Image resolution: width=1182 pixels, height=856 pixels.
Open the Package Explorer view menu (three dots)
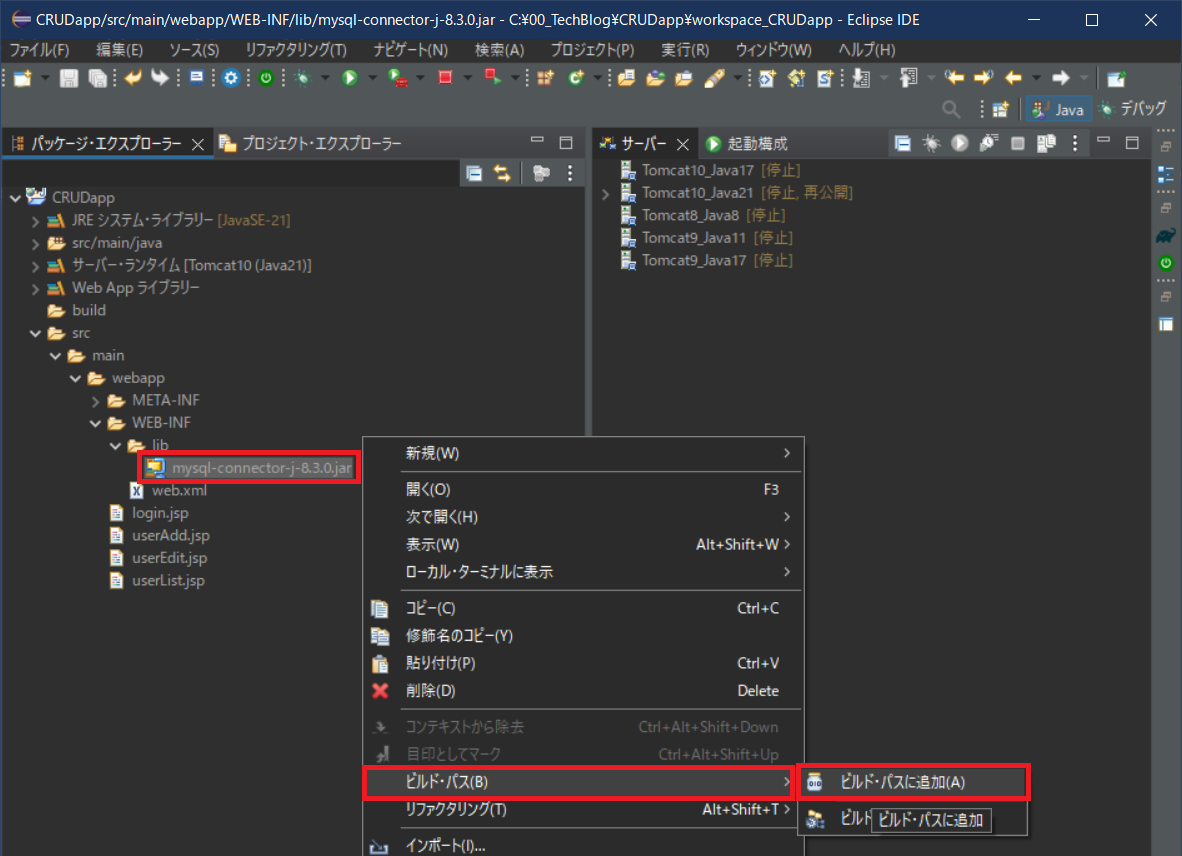point(570,174)
